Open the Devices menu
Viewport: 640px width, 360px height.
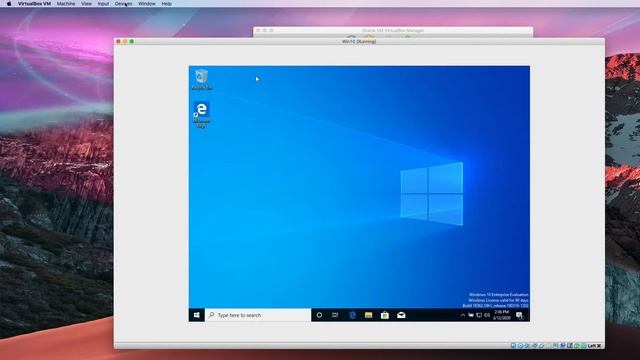click(123, 4)
